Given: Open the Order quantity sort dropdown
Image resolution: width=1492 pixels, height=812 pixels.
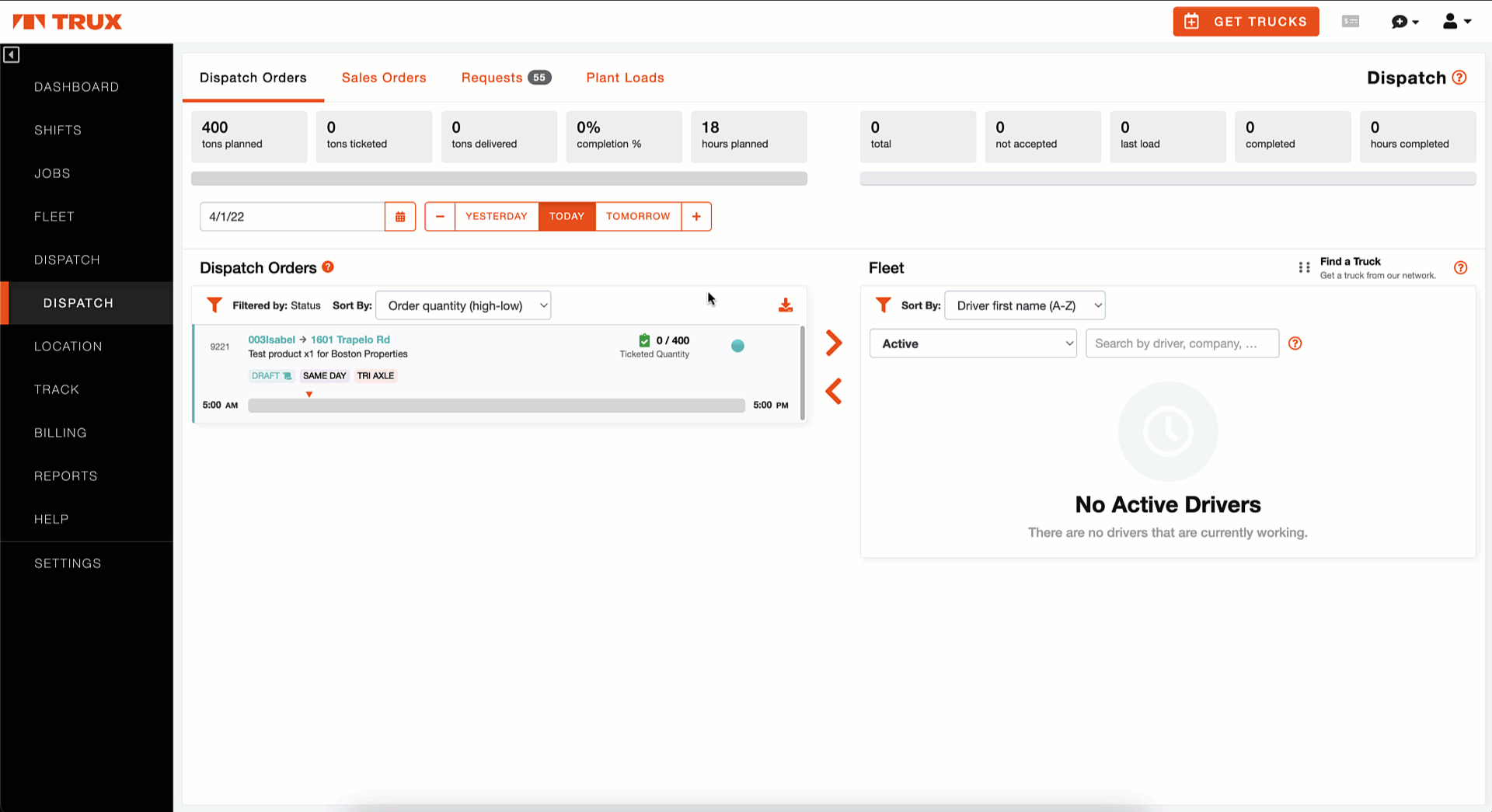Looking at the screenshot, I should (464, 305).
